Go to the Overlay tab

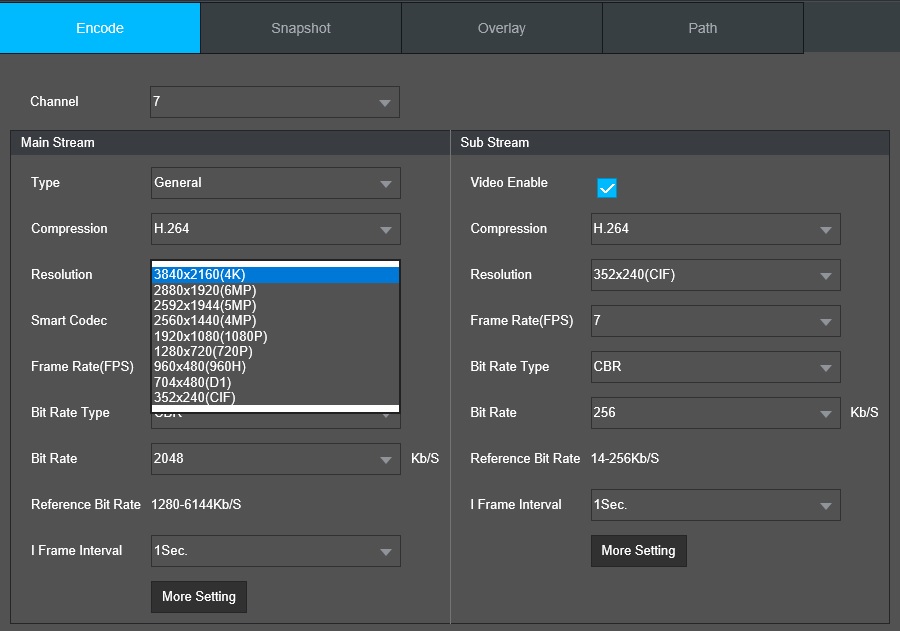502,28
